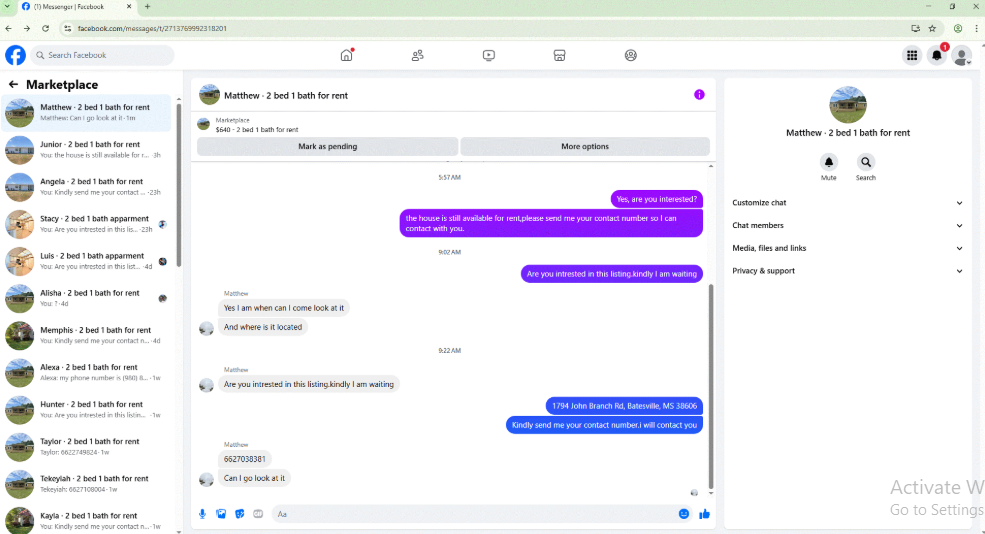Open the grid menu icon
985x534 pixels.
912,55
